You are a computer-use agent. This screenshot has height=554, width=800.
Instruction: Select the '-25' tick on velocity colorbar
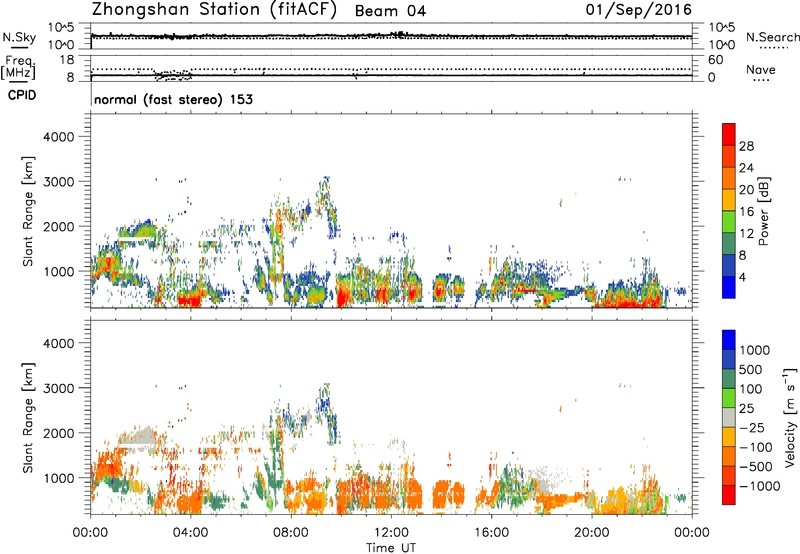coord(752,428)
